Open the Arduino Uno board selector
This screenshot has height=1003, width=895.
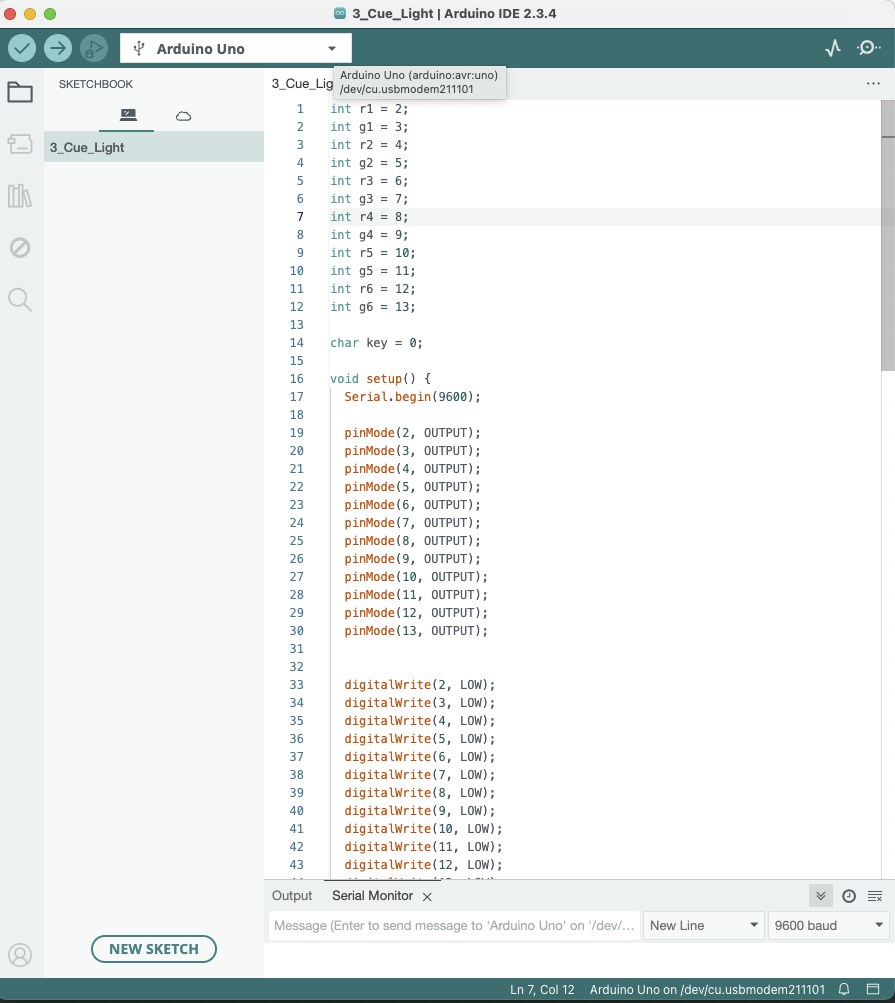coord(235,47)
